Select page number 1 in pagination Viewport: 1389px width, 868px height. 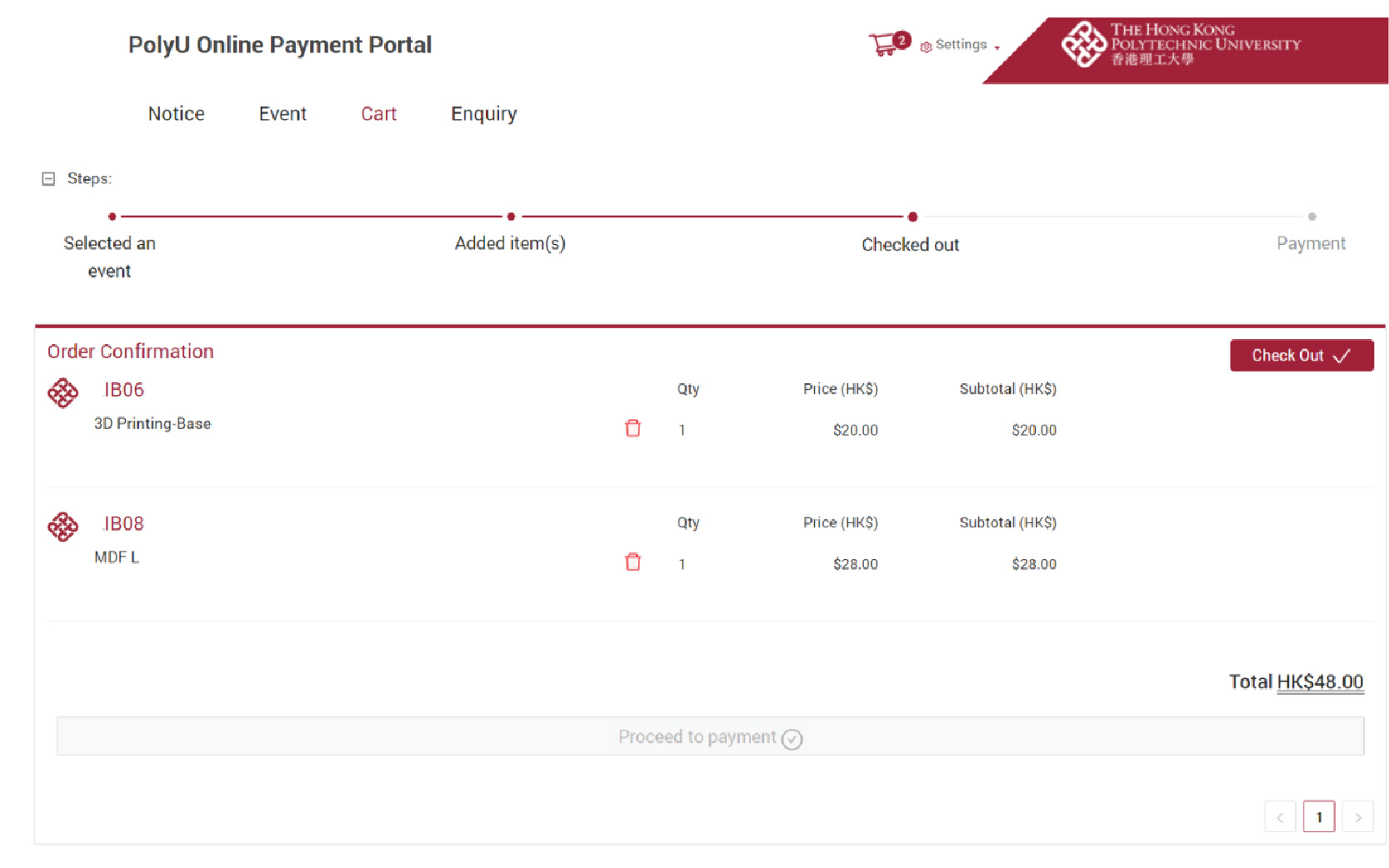coord(1319,816)
